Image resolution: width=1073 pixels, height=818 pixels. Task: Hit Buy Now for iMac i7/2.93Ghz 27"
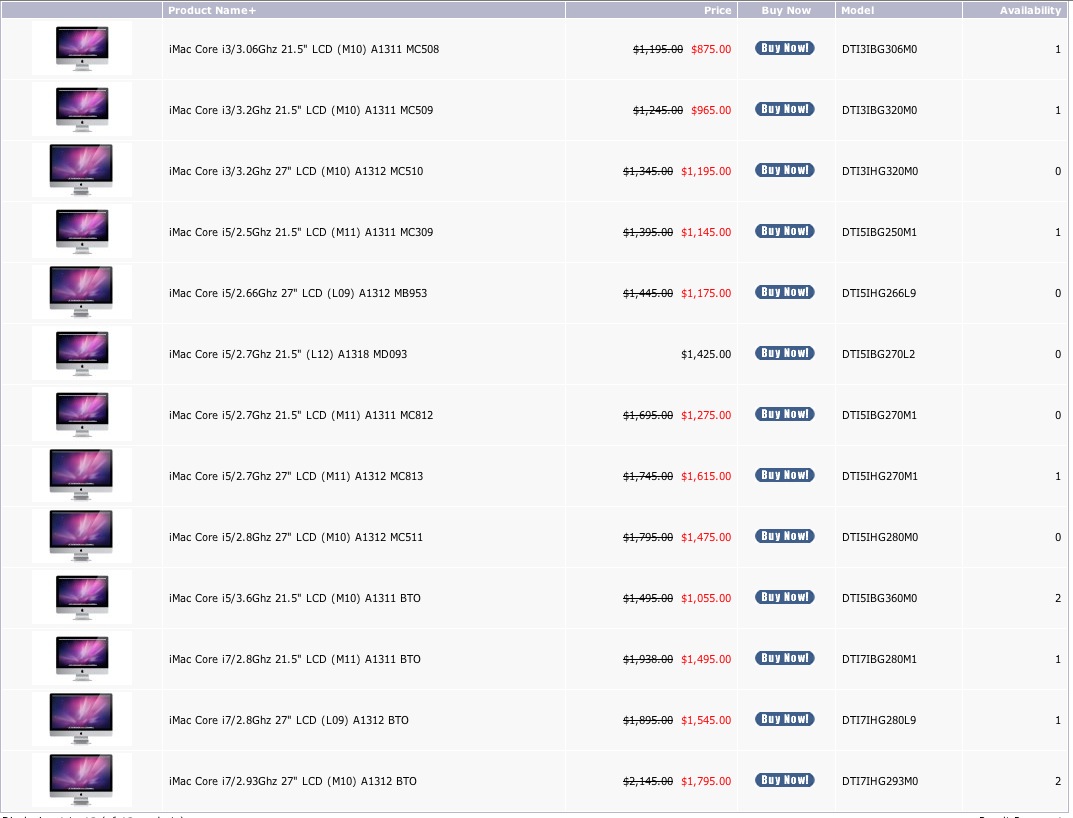tap(784, 780)
